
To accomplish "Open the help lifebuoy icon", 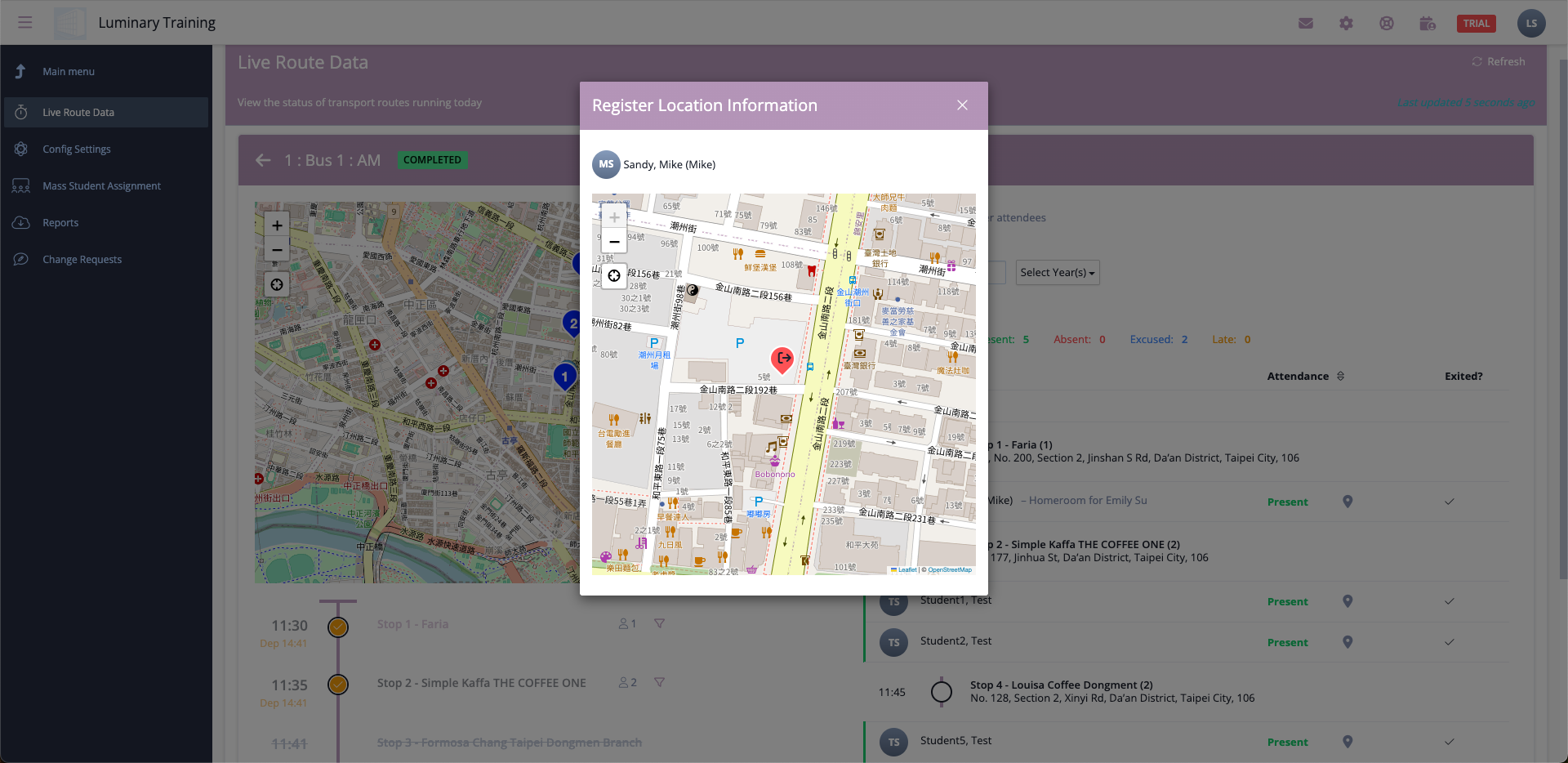I will point(1387,23).
